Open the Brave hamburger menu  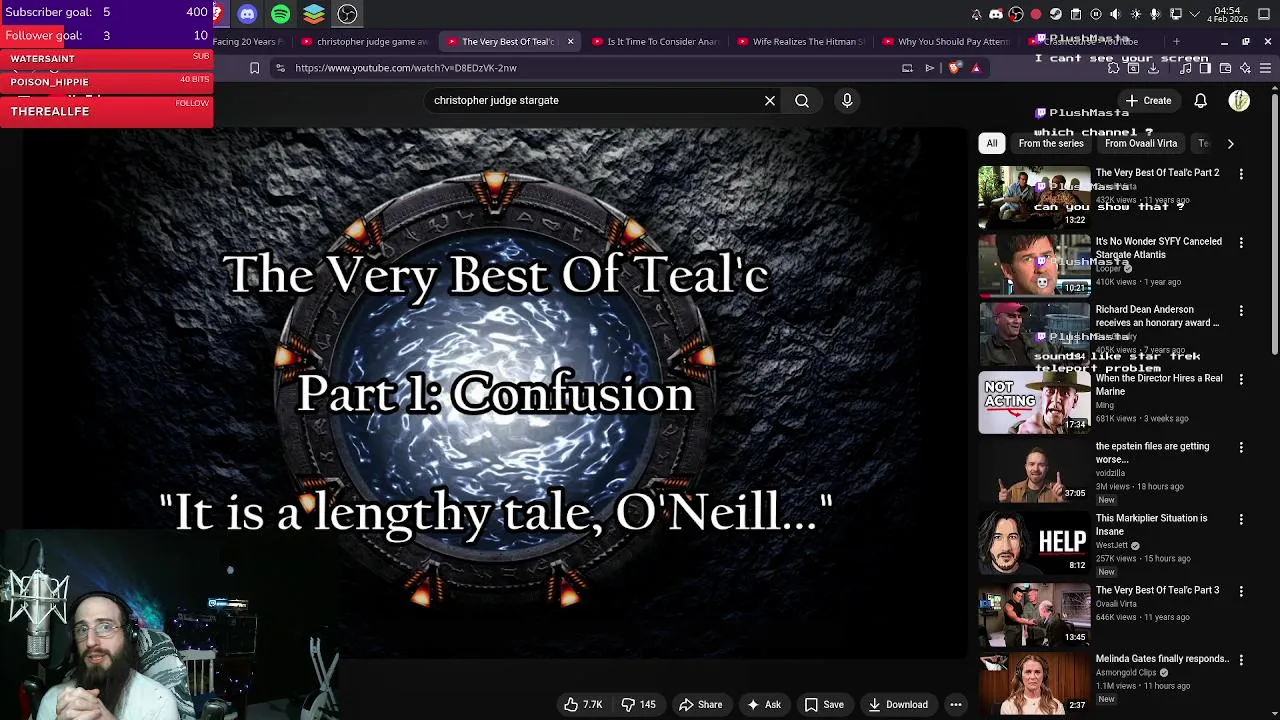(x=1265, y=68)
